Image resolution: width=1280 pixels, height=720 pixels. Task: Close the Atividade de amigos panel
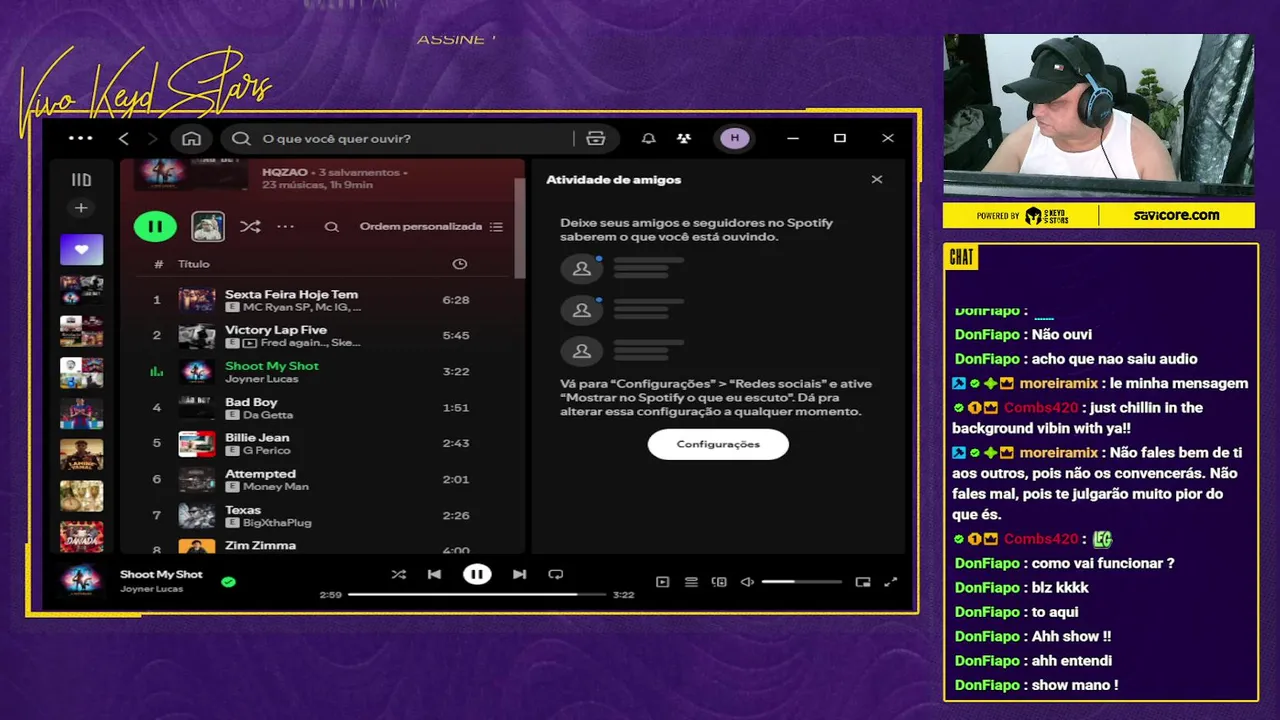877,180
